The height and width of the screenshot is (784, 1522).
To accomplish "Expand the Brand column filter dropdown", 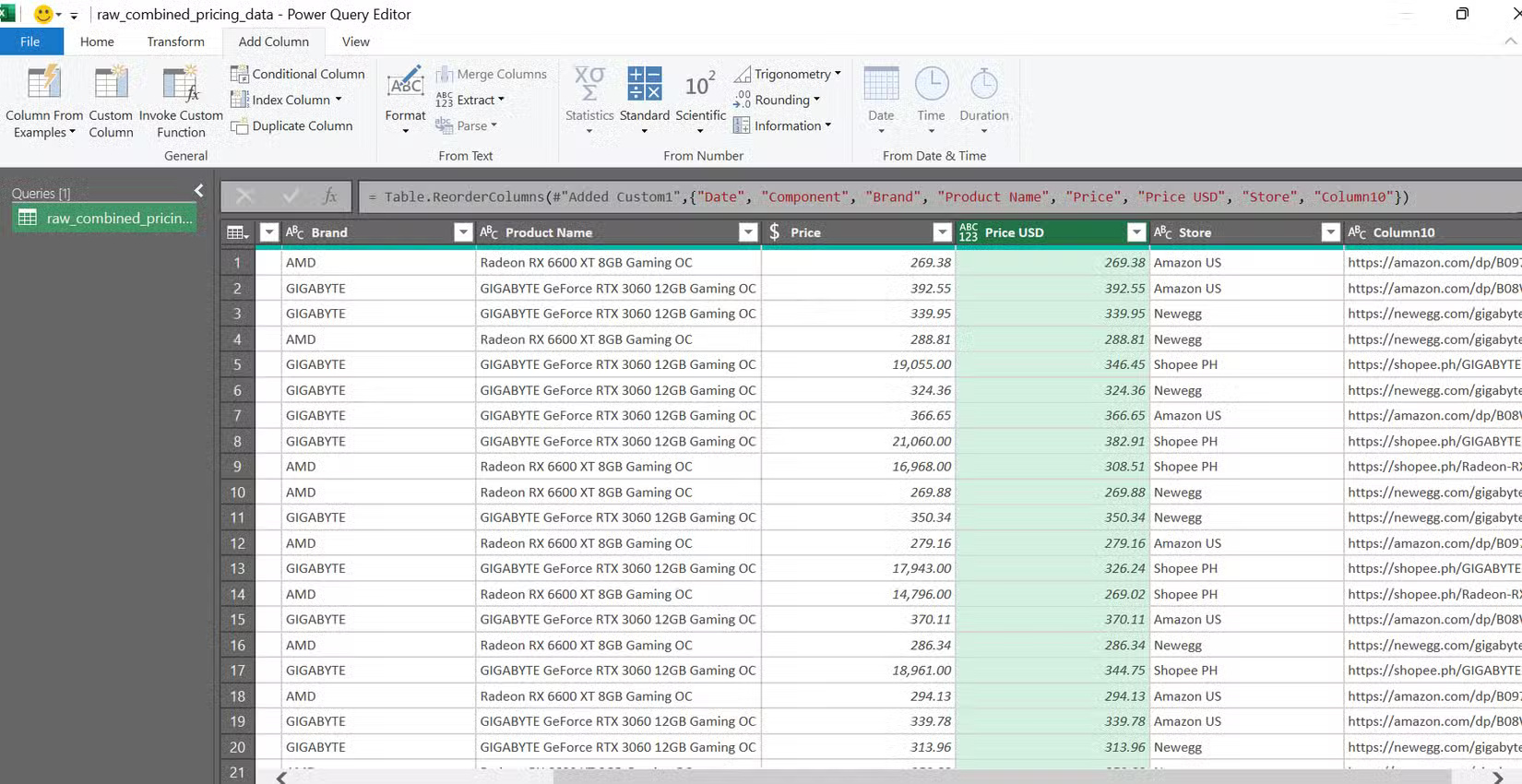I will pos(463,232).
